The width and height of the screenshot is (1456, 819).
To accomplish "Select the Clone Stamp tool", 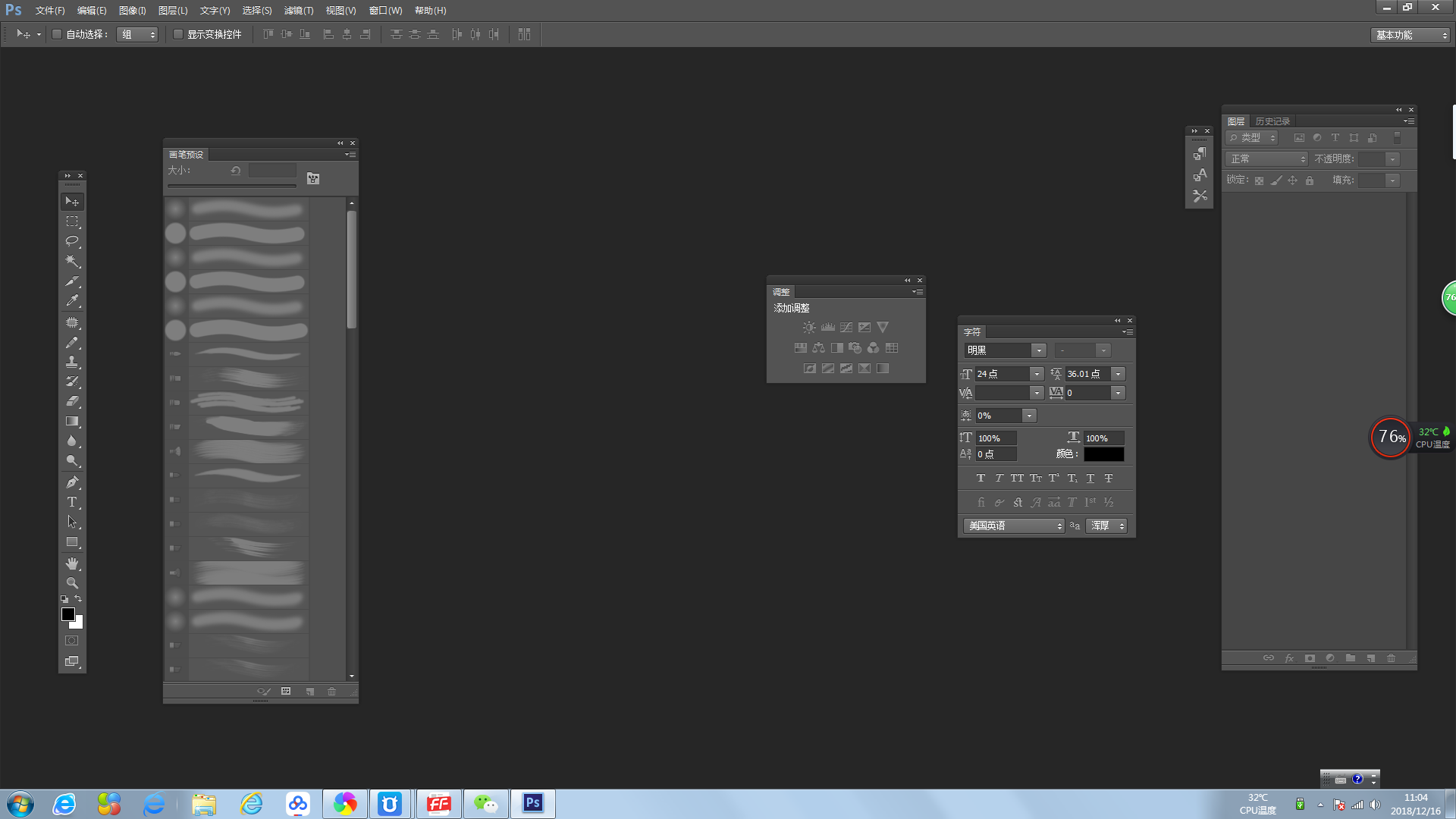I will click(72, 362).
